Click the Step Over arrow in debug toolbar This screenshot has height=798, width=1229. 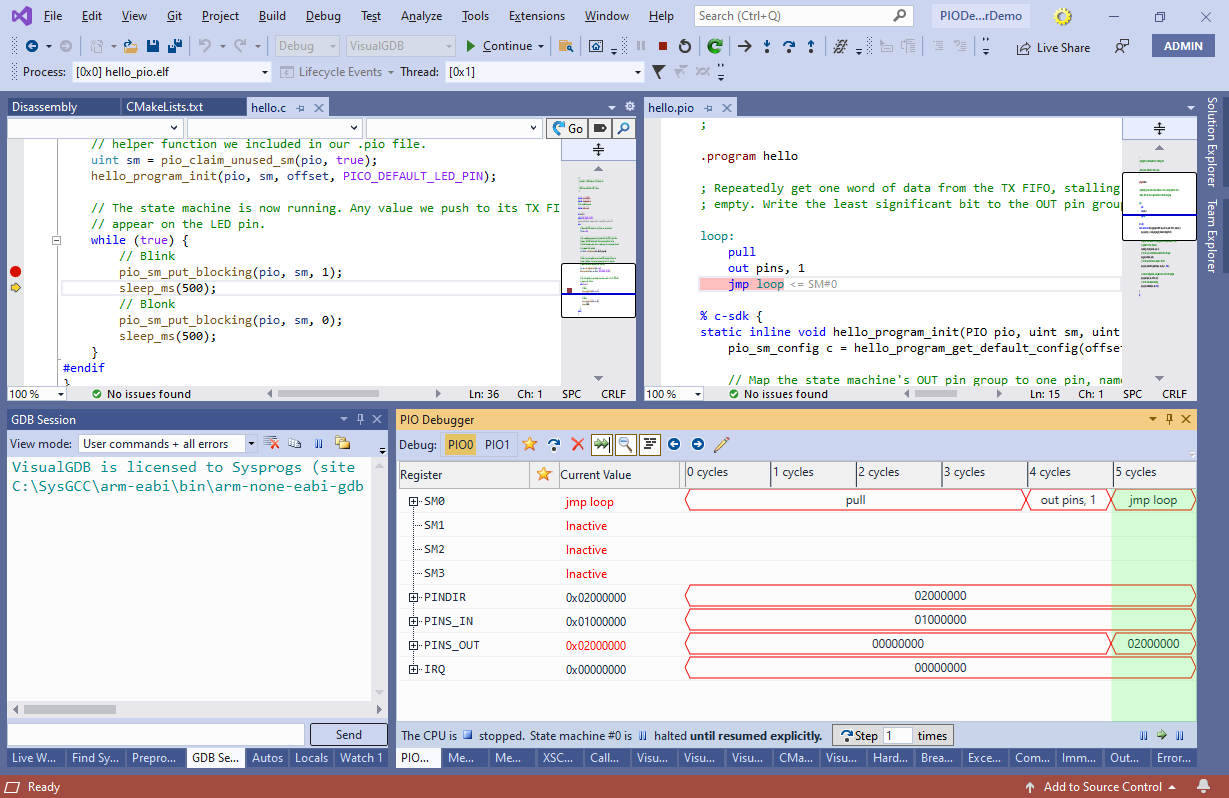[788, 46]
